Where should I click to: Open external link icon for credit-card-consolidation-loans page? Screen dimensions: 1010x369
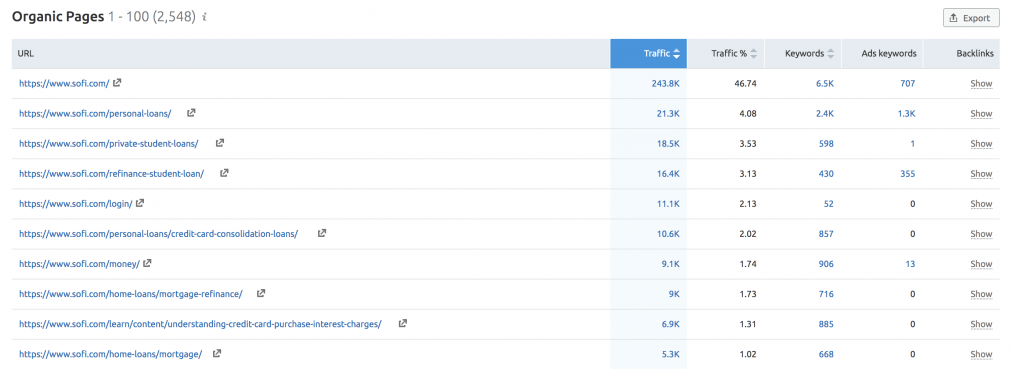322,233
